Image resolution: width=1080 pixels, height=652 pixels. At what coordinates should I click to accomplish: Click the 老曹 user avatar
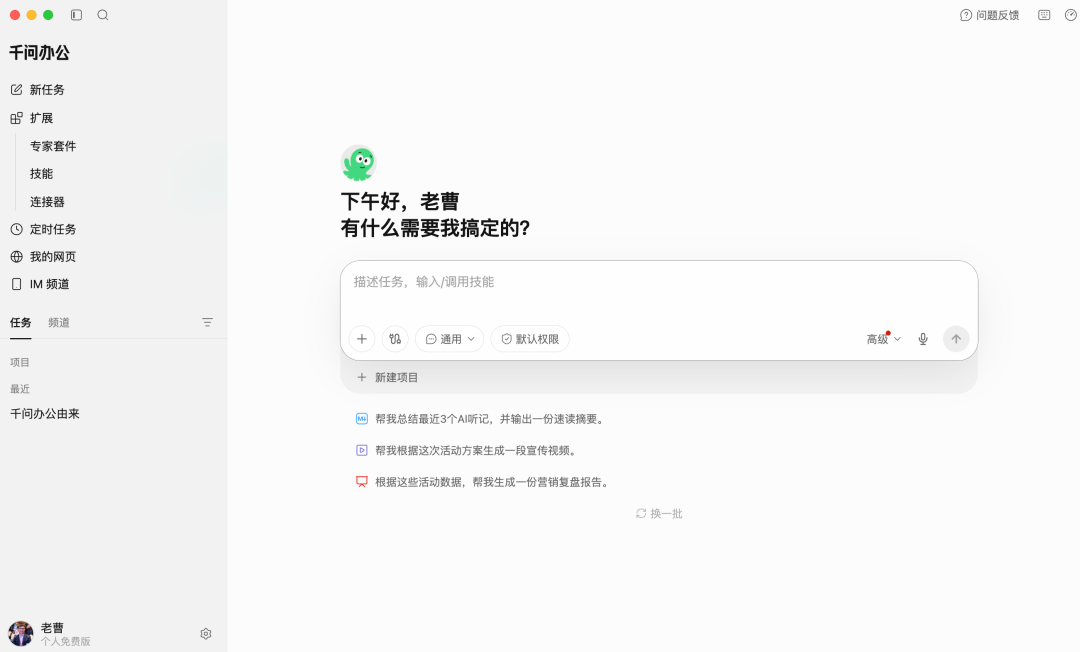tap(21, 634)
